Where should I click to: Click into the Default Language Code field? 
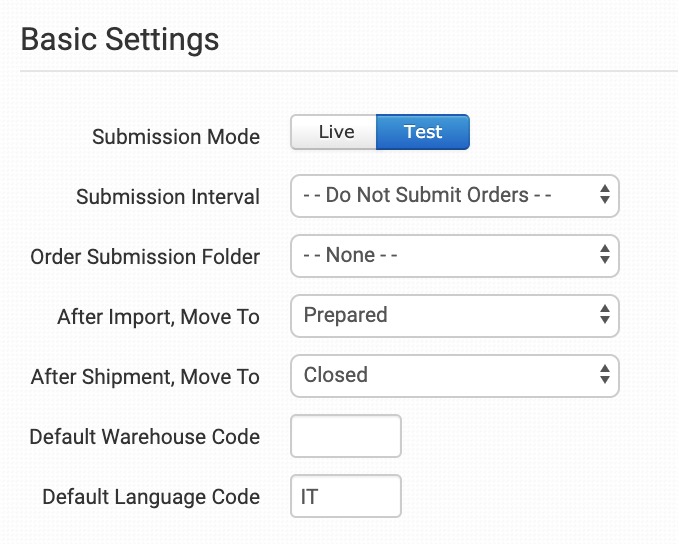tap(345, 496)
